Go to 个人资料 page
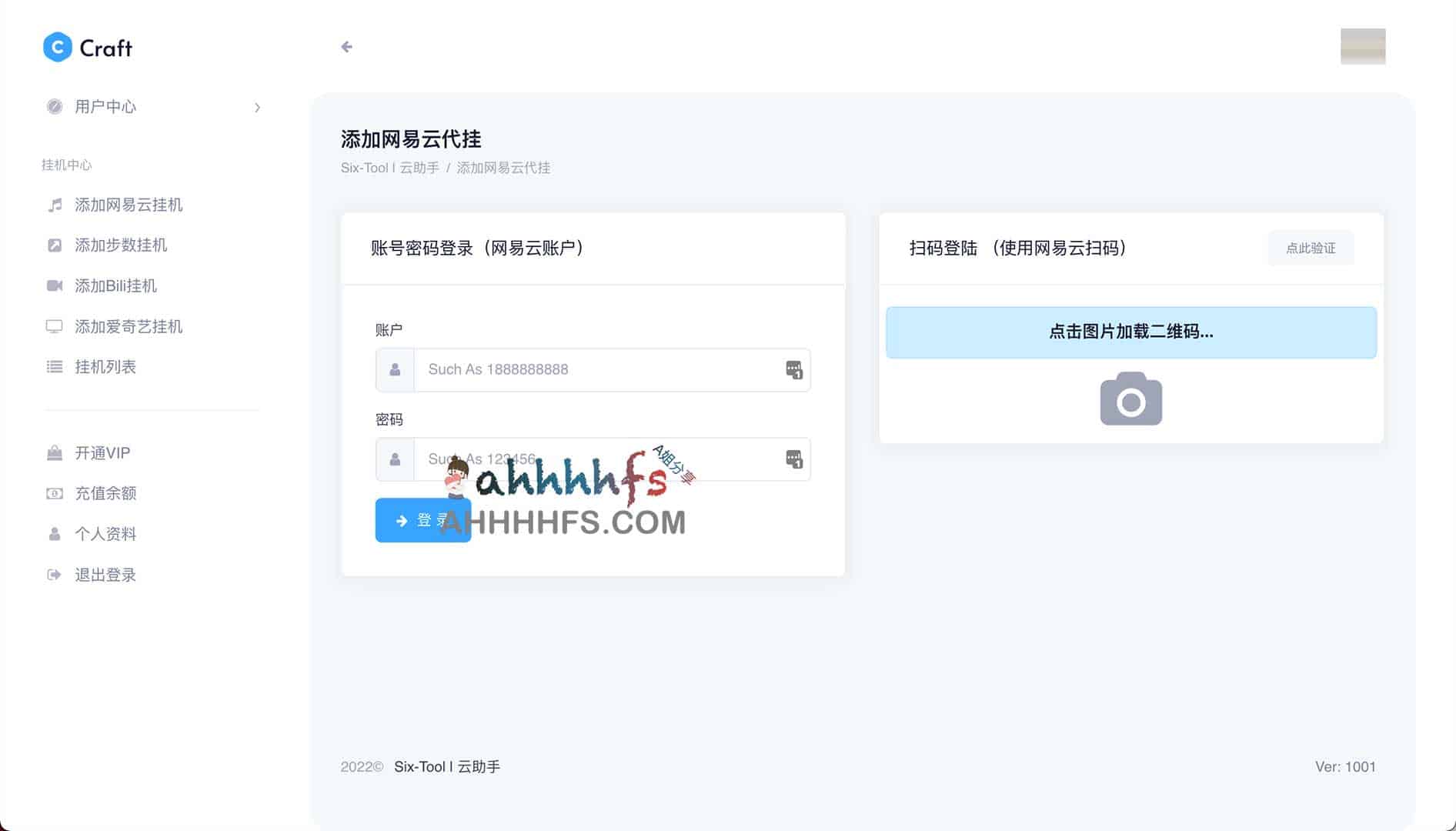 (x=105, y=534)
